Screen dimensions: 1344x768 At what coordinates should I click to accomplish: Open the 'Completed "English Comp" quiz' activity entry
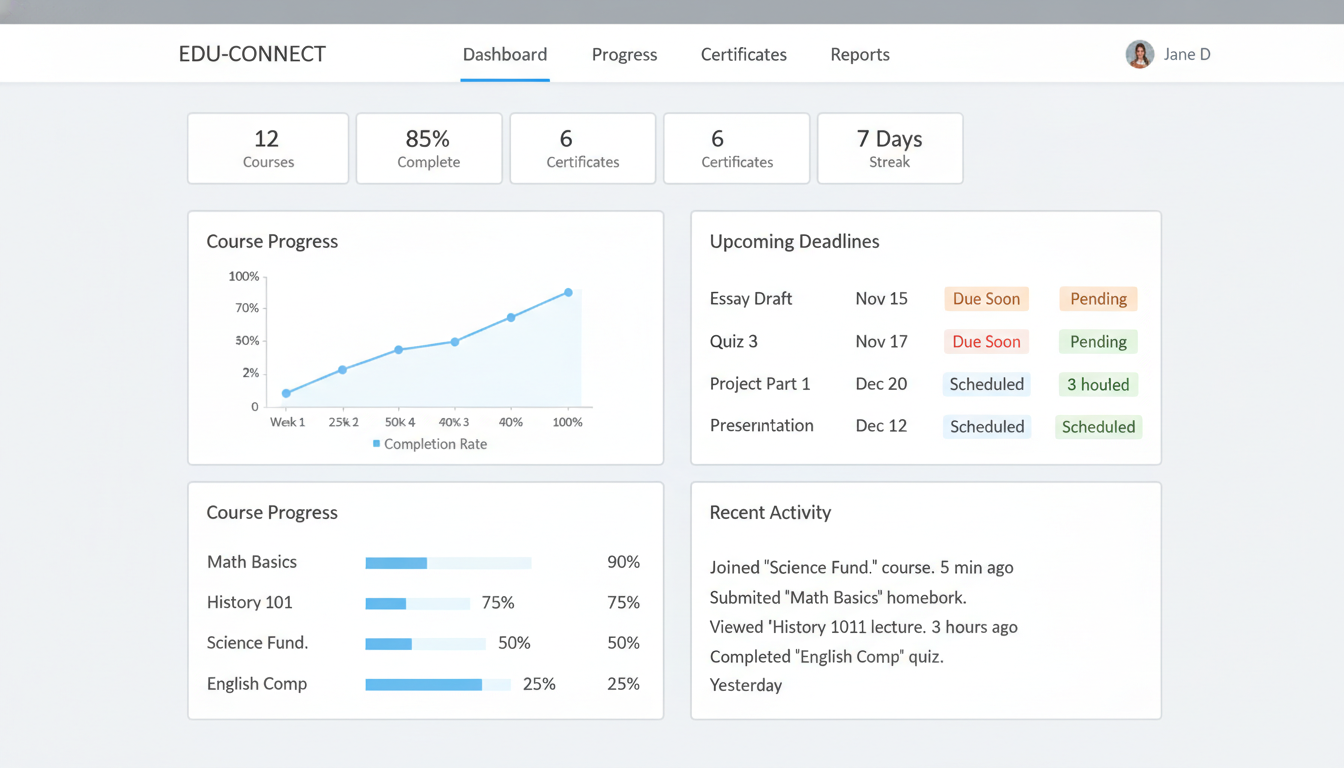pos(826,657)
